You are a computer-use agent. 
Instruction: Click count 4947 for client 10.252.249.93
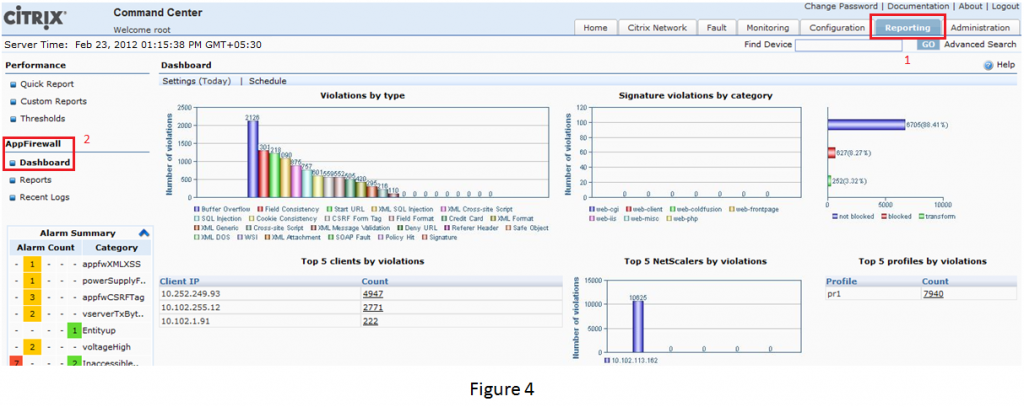pos(373,295)
